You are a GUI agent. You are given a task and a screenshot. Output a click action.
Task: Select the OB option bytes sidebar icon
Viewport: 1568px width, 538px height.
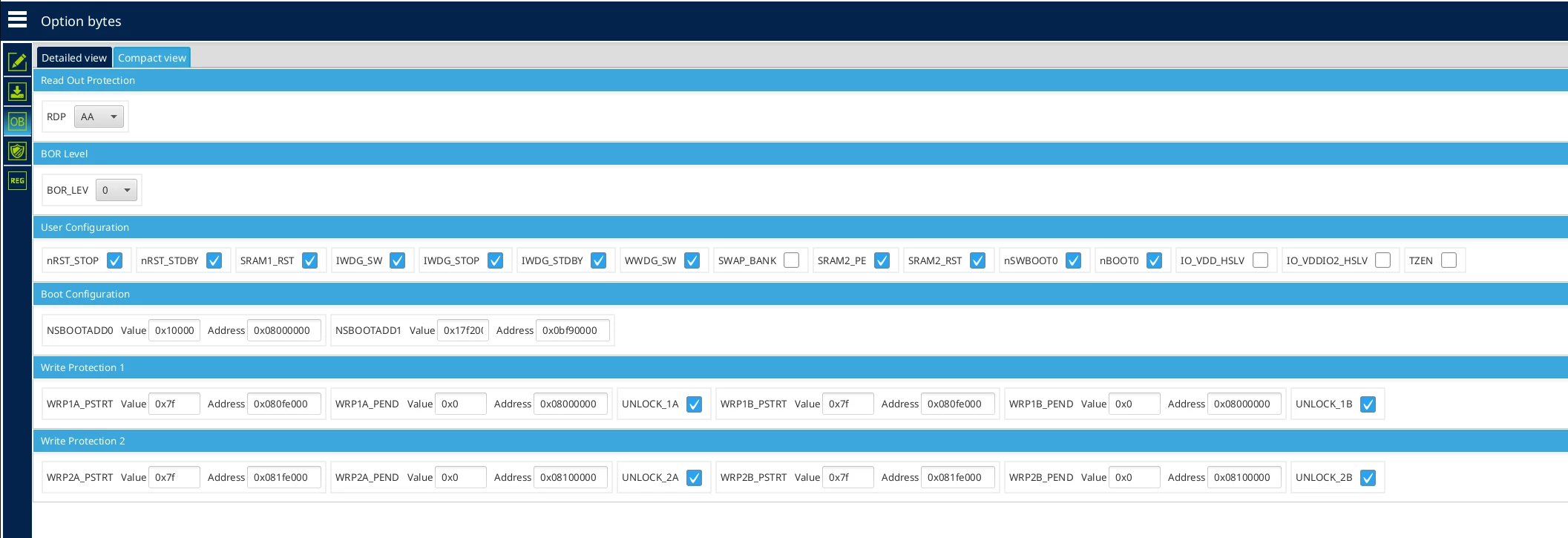pos(17,121)
